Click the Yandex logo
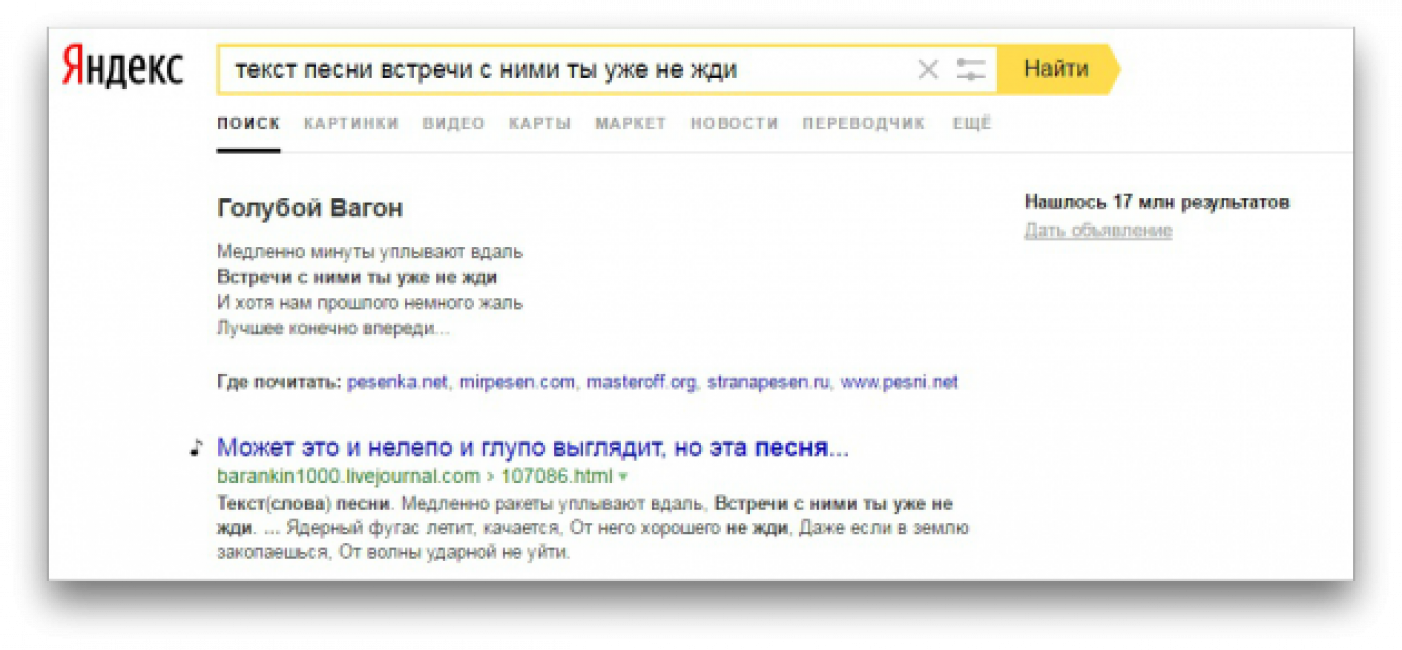Image resolution: width=1402 pixels, height=650 pixels. (122, 70)
